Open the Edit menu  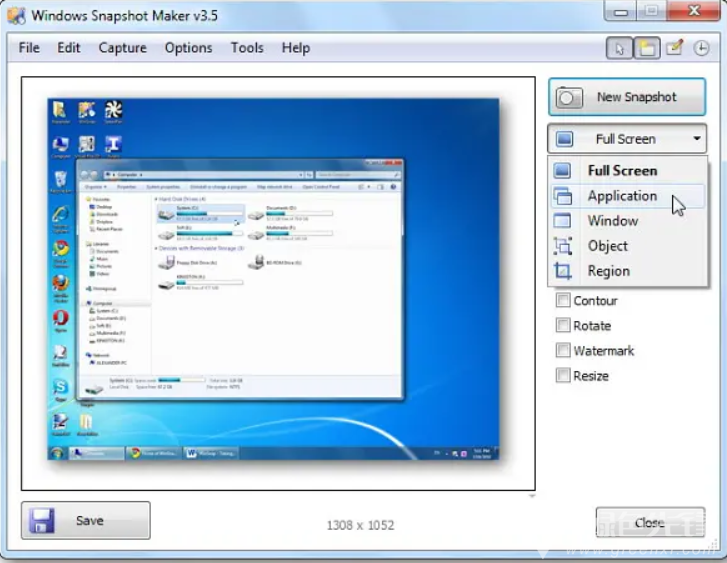click(69, 48)
